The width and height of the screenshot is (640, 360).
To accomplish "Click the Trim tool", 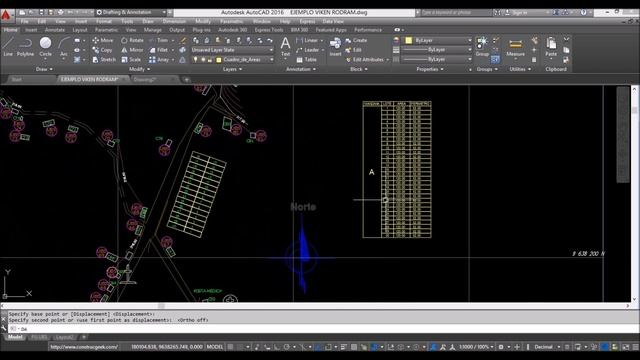I will [x=159, y=40].
